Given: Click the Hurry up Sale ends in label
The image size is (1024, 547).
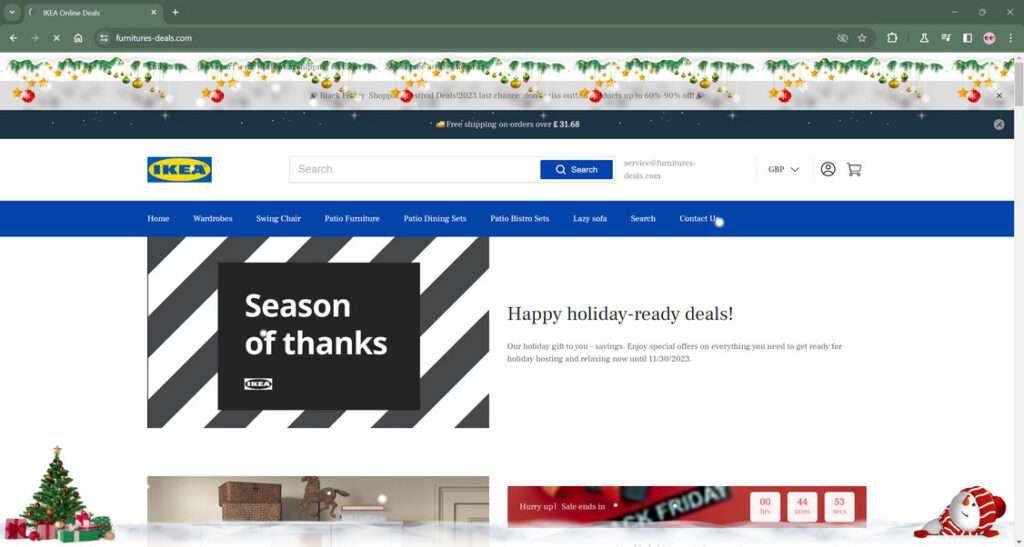Looking at the screenshot, I should pyautogui.click(x=562, y=506).
